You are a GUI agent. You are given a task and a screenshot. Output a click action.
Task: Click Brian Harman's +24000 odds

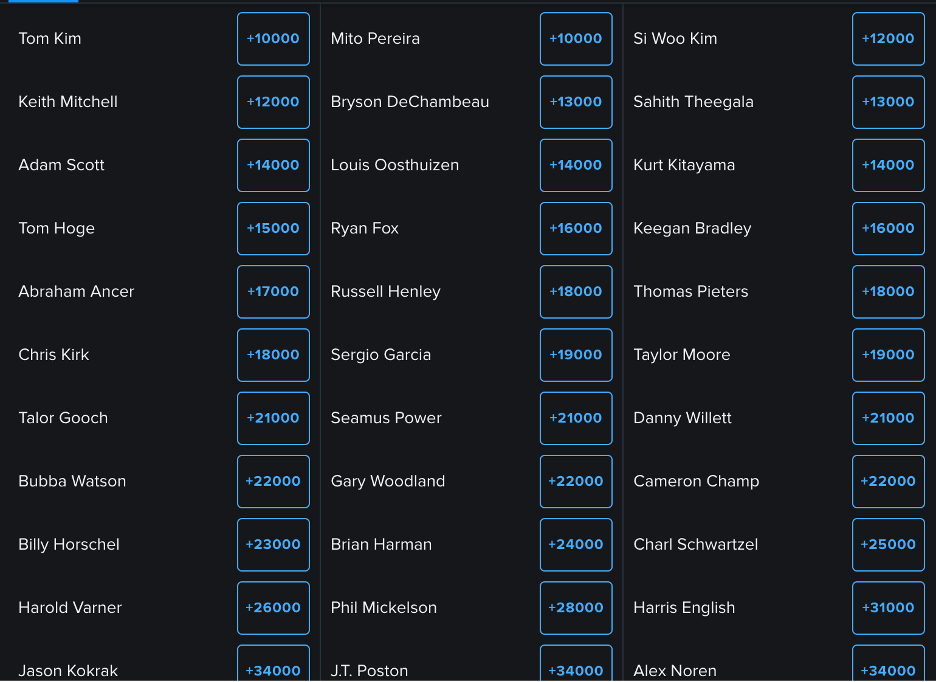pos(576,544)
